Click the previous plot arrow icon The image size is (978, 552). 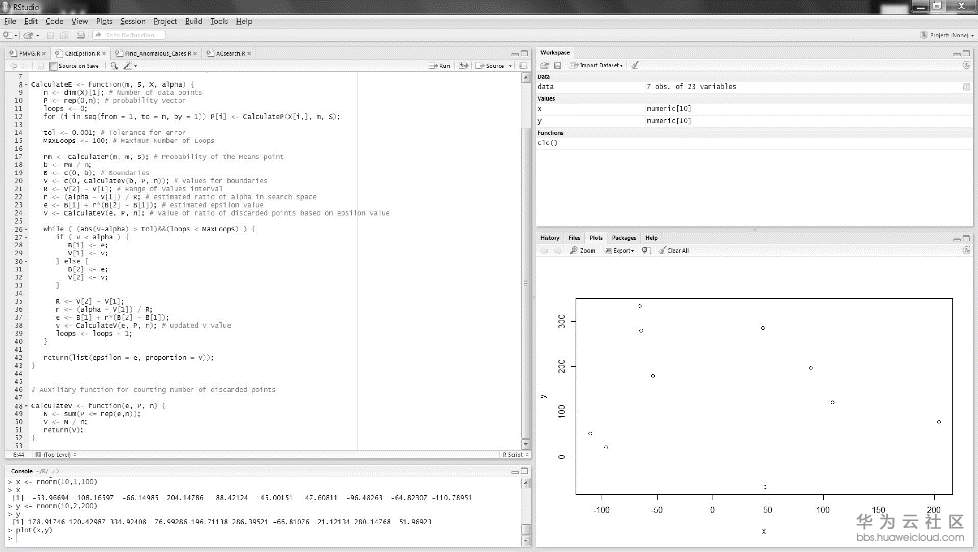[545, 251]
